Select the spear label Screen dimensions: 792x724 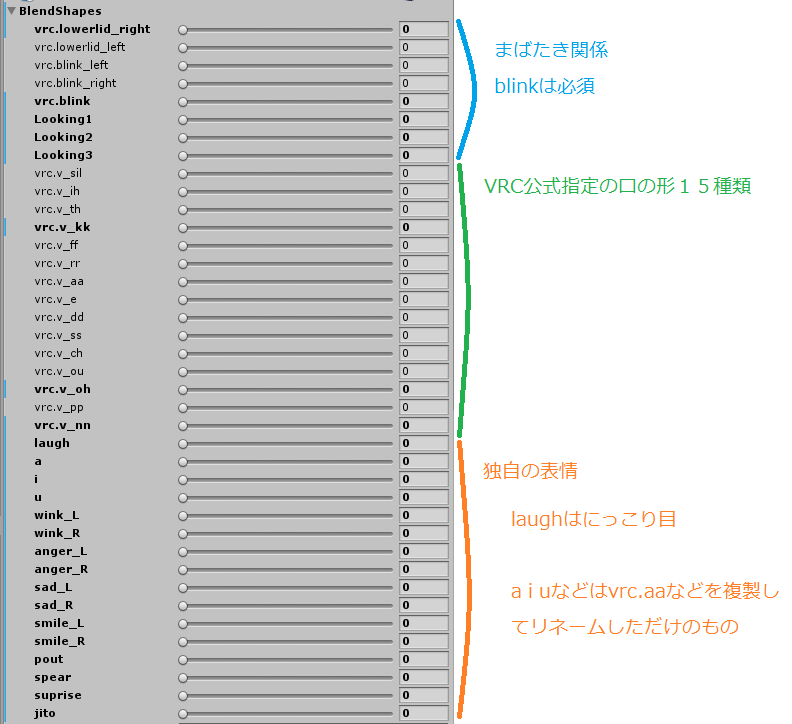(x=53, y=678)
